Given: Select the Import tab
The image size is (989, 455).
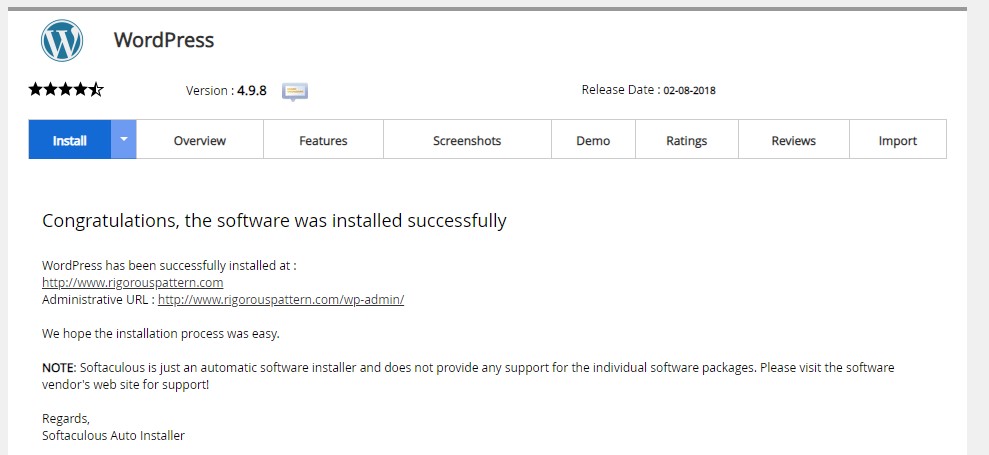Looking at the screenshot, I should (898, 139).
